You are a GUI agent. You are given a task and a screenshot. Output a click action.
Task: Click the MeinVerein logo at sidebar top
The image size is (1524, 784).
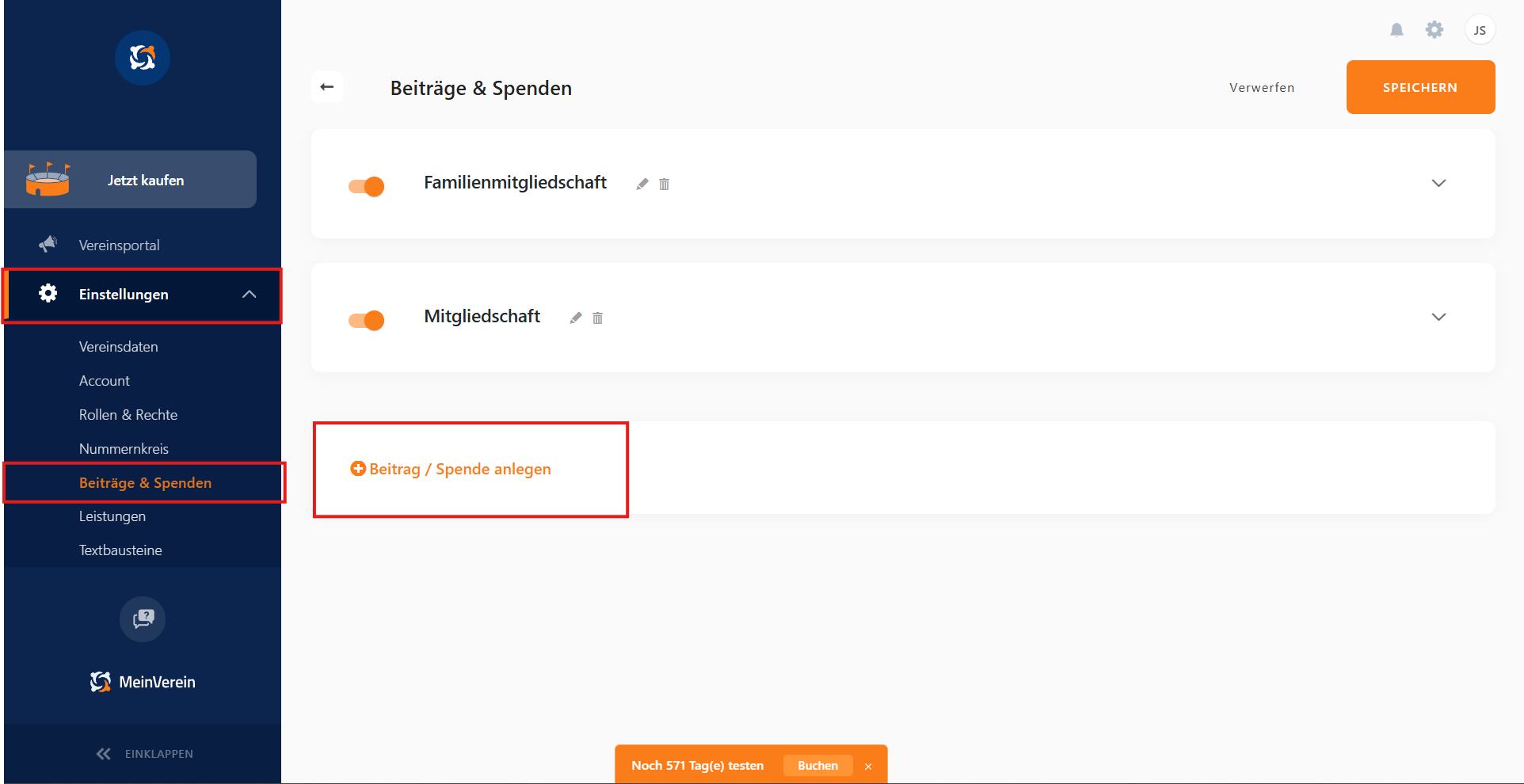pos(143,58)
